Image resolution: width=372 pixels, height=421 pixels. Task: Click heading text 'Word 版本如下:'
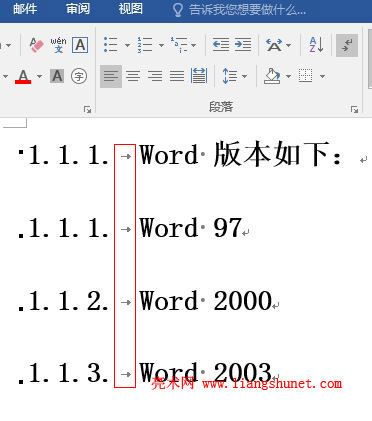(241, 154)
